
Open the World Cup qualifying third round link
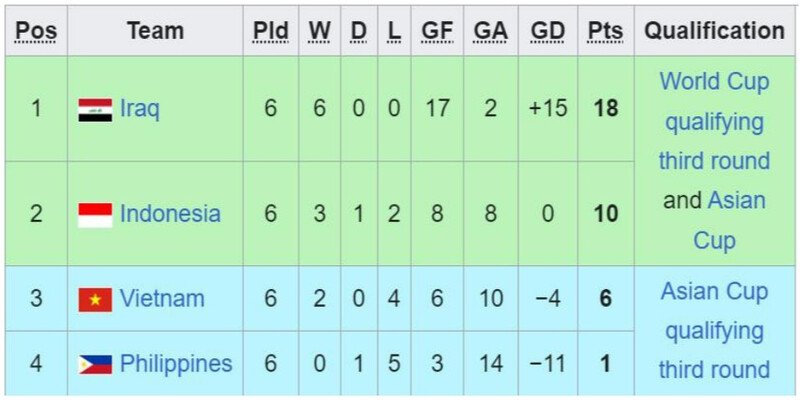[x=714, y=122]
